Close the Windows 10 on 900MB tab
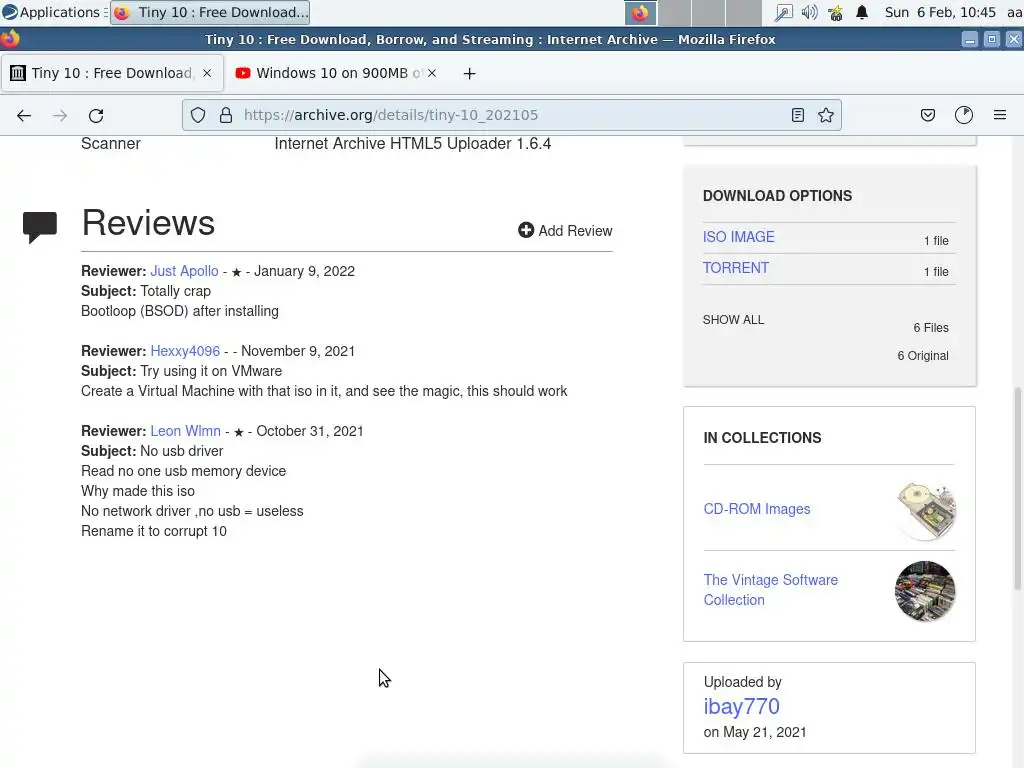Viewport: 1024px width, 768px height. tap(432, 73)
